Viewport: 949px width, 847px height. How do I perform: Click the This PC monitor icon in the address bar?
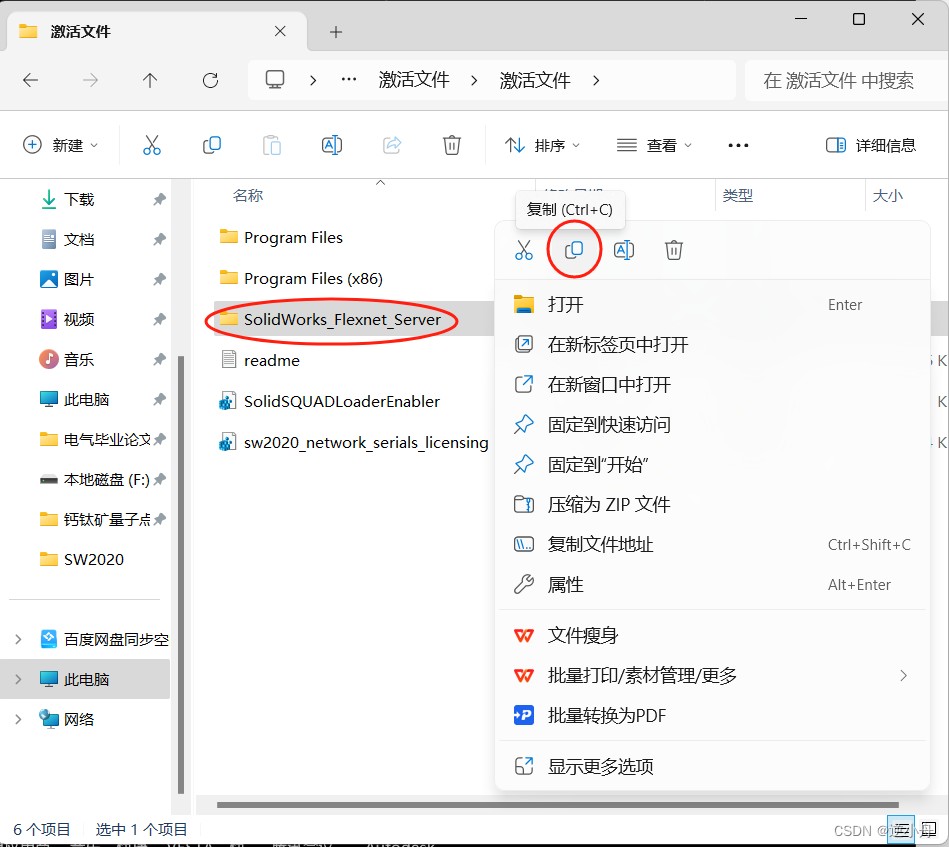[275, 80]
